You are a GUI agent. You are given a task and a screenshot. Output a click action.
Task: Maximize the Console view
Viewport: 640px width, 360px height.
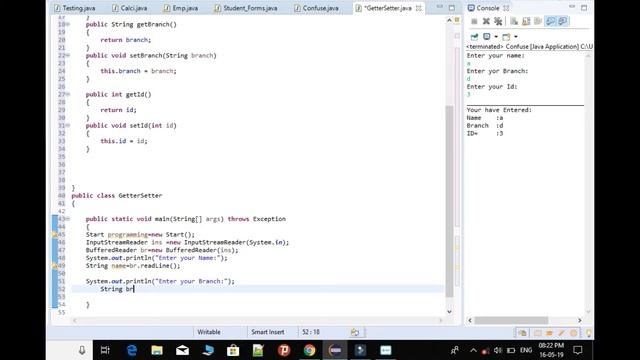584,7
